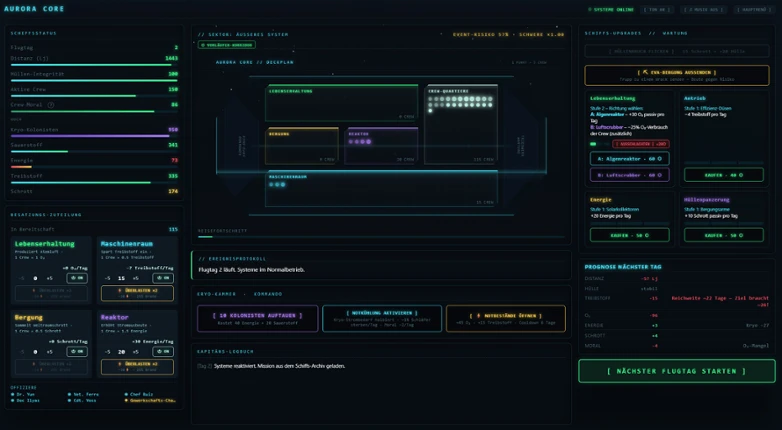
Task: Click officer Chef Ruiz
Action: tap(139, 394)
